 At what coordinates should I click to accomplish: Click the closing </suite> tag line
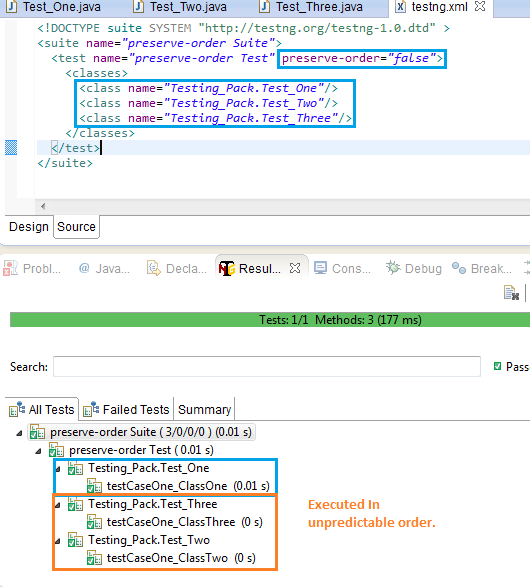pos(65,163)
